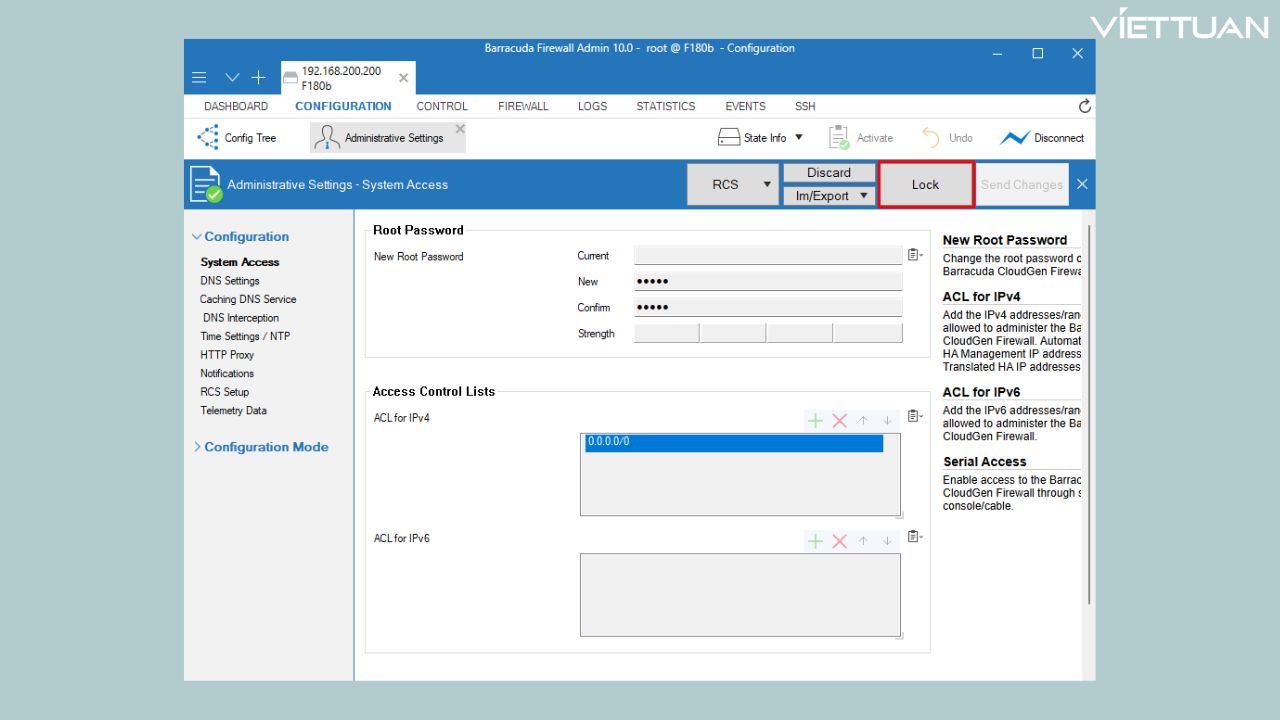1280x720 pixels.
Task: Open the DASHBOARD tab
Action: [236, 106]
